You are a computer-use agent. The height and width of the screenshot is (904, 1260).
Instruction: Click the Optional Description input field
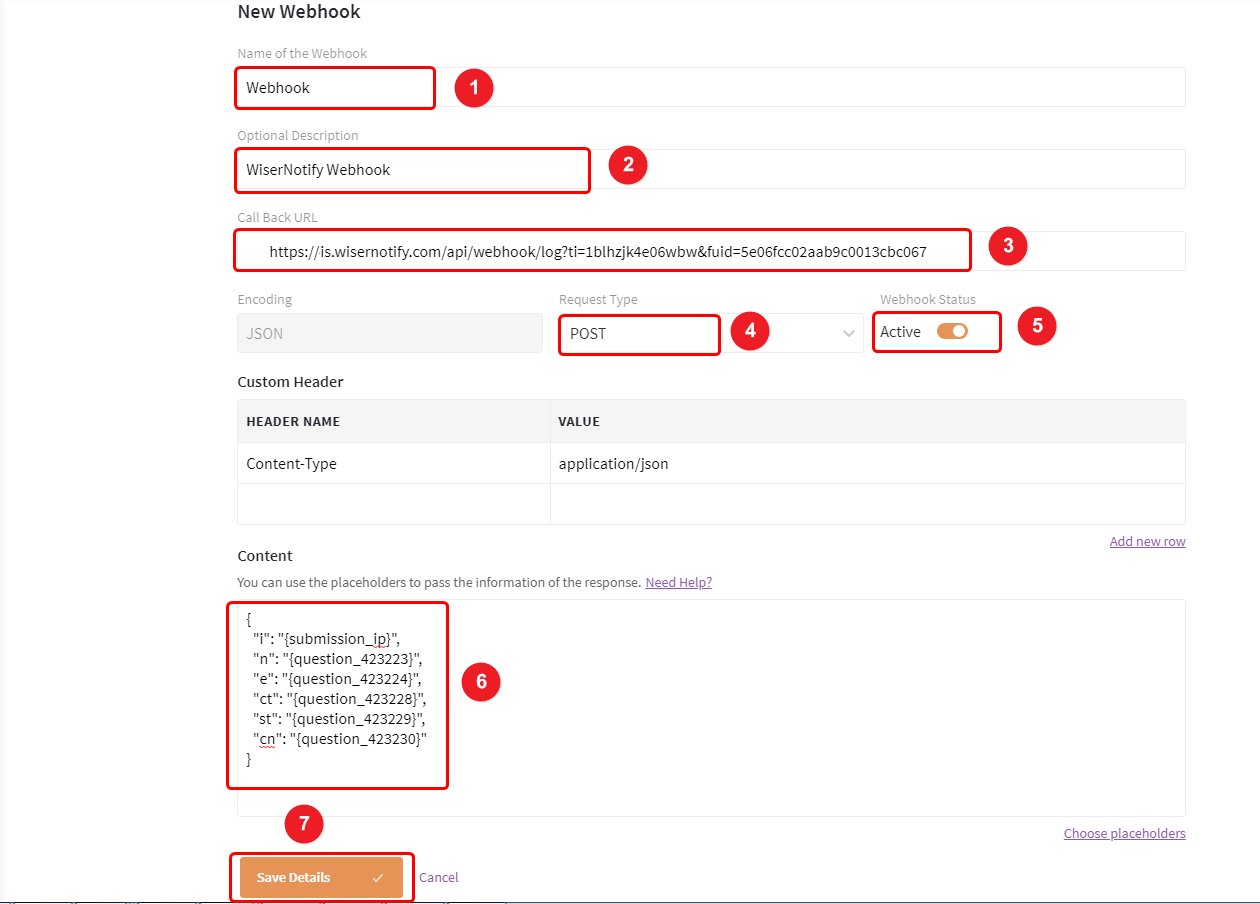[711, 169]
